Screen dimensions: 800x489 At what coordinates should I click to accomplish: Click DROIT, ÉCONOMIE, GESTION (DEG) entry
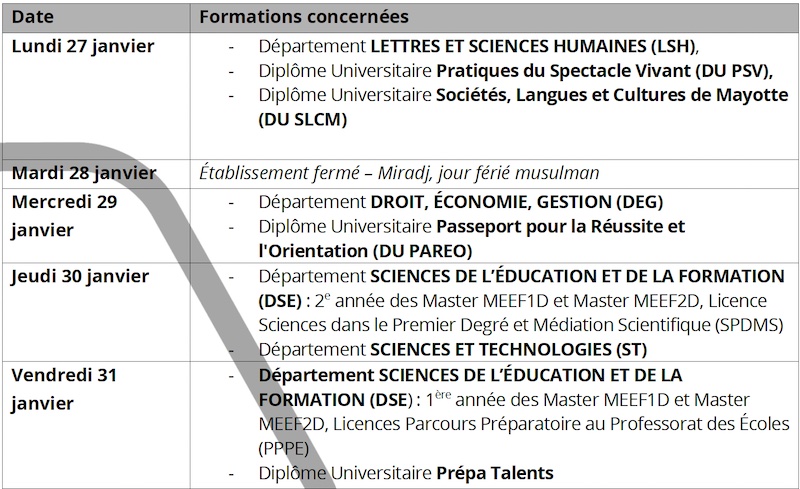pos(516,203)
